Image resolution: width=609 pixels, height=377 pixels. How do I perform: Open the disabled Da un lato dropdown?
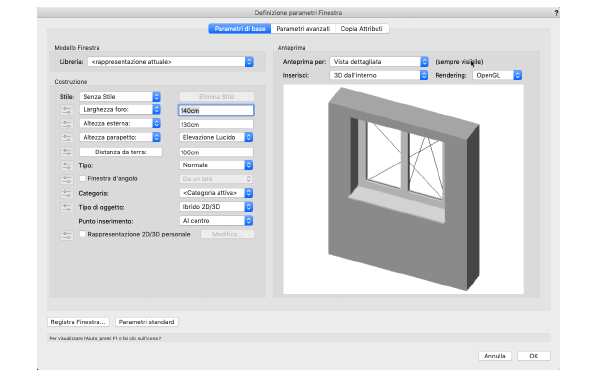[x=216, y=179]
